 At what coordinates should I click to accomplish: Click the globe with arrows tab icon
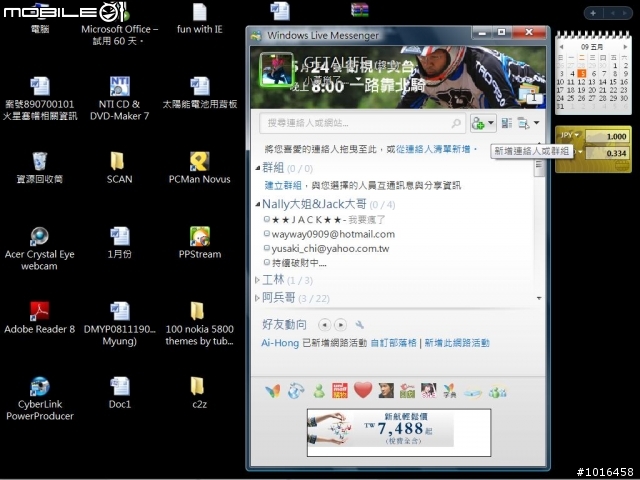tap(296, 391)
